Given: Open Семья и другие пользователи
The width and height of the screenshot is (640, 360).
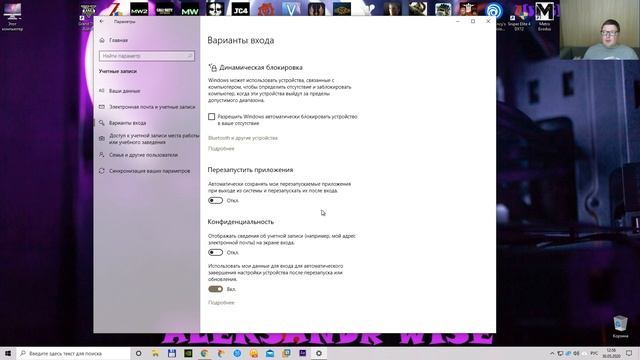Looking at the screenshot, I should [x=143, y=155].
